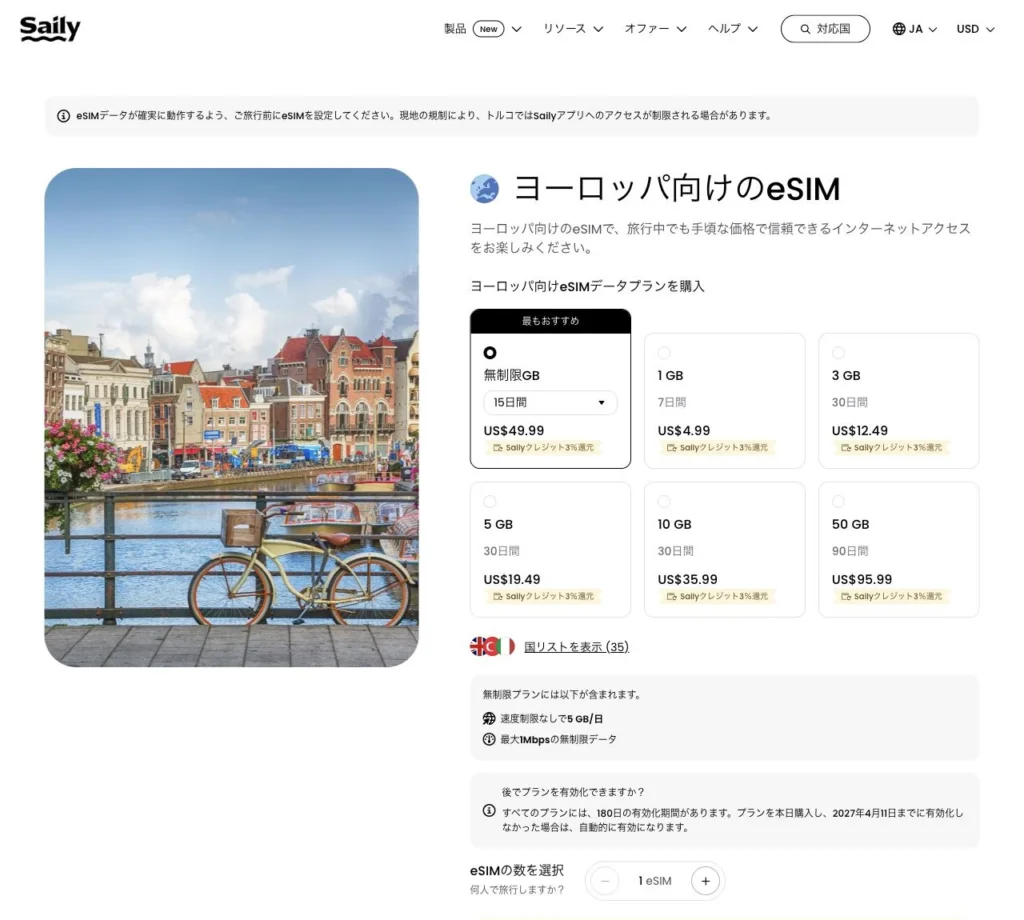This screenshot has width=1024, height=920.
Task: Click the New badge next to 製品
Action: 488,29
